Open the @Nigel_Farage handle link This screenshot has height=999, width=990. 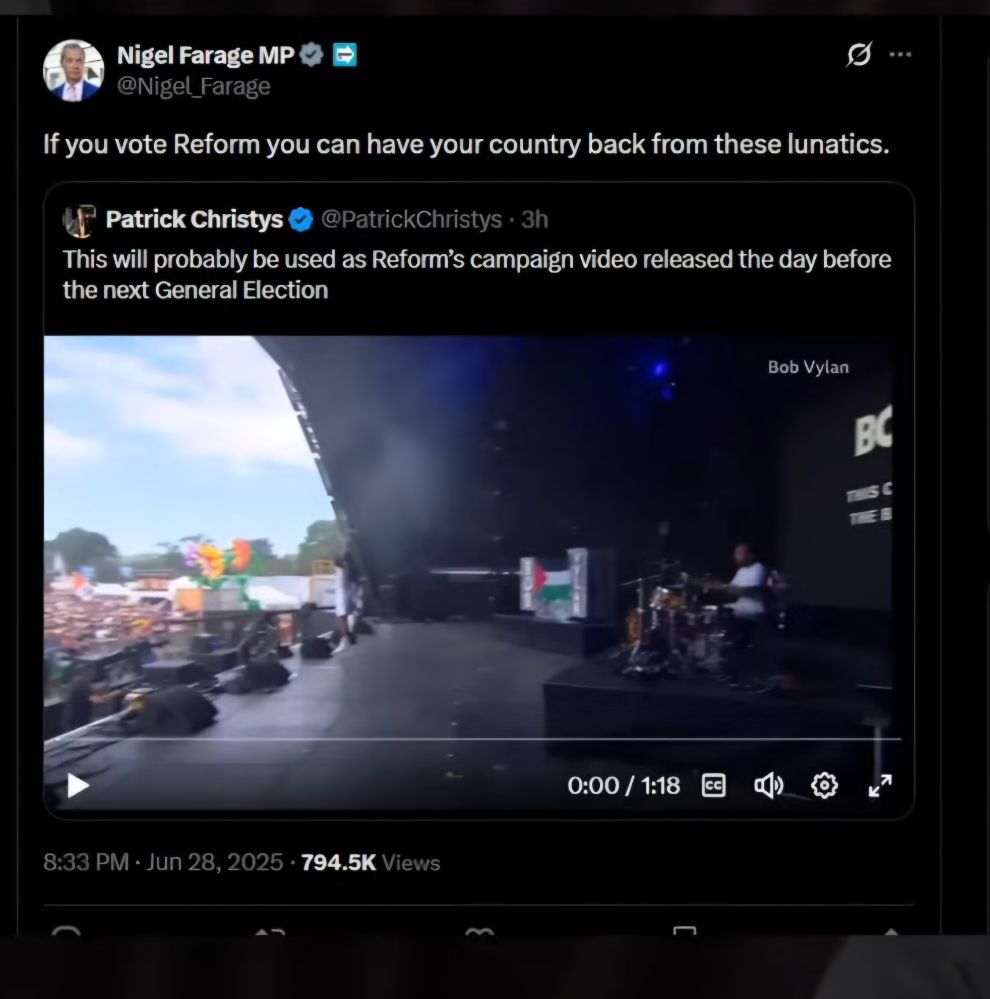click(194, 86)
